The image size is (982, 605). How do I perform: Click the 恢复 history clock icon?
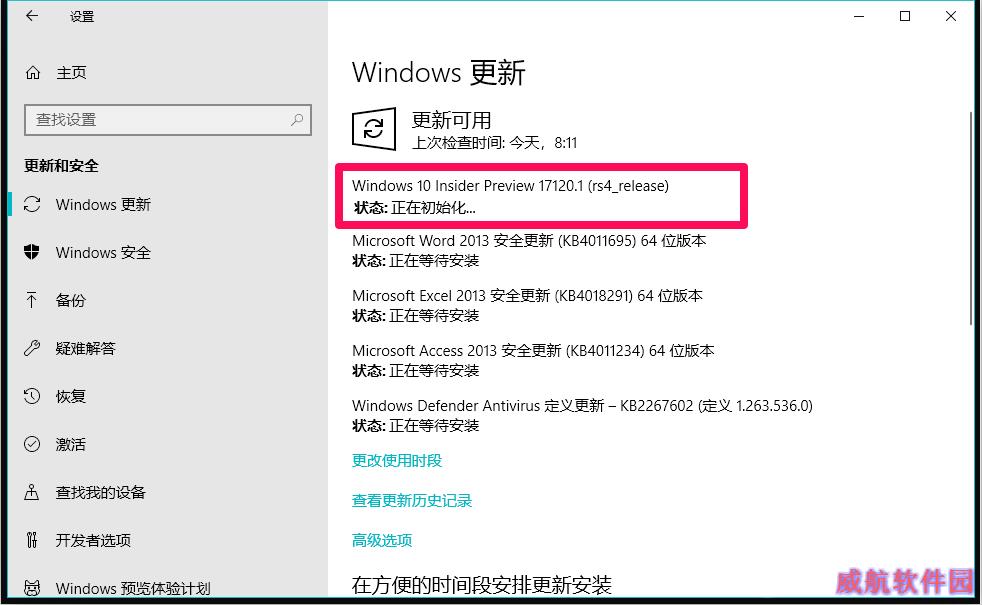point(32,396)
